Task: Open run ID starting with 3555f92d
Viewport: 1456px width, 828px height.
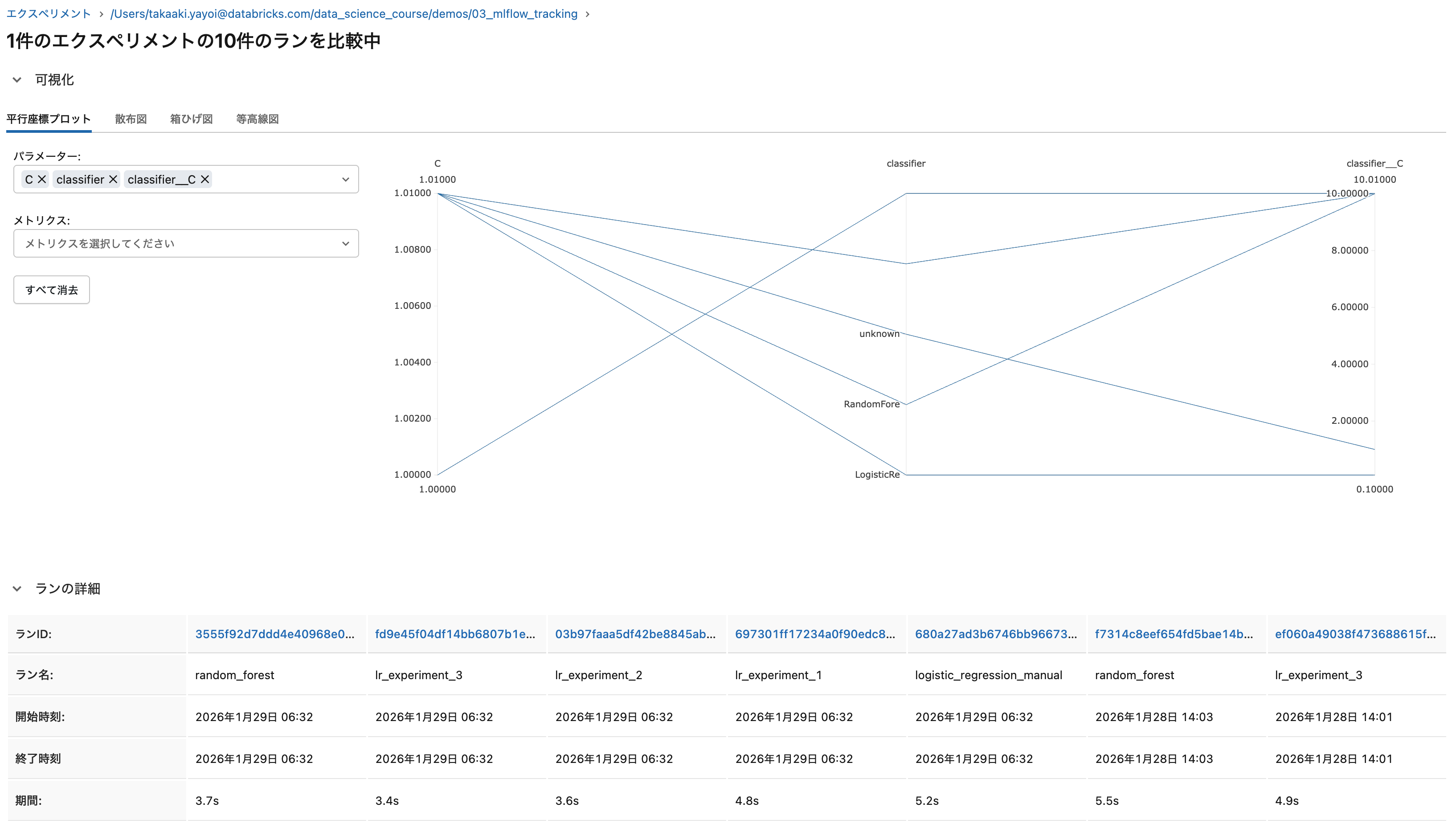Action: [276, 634]
